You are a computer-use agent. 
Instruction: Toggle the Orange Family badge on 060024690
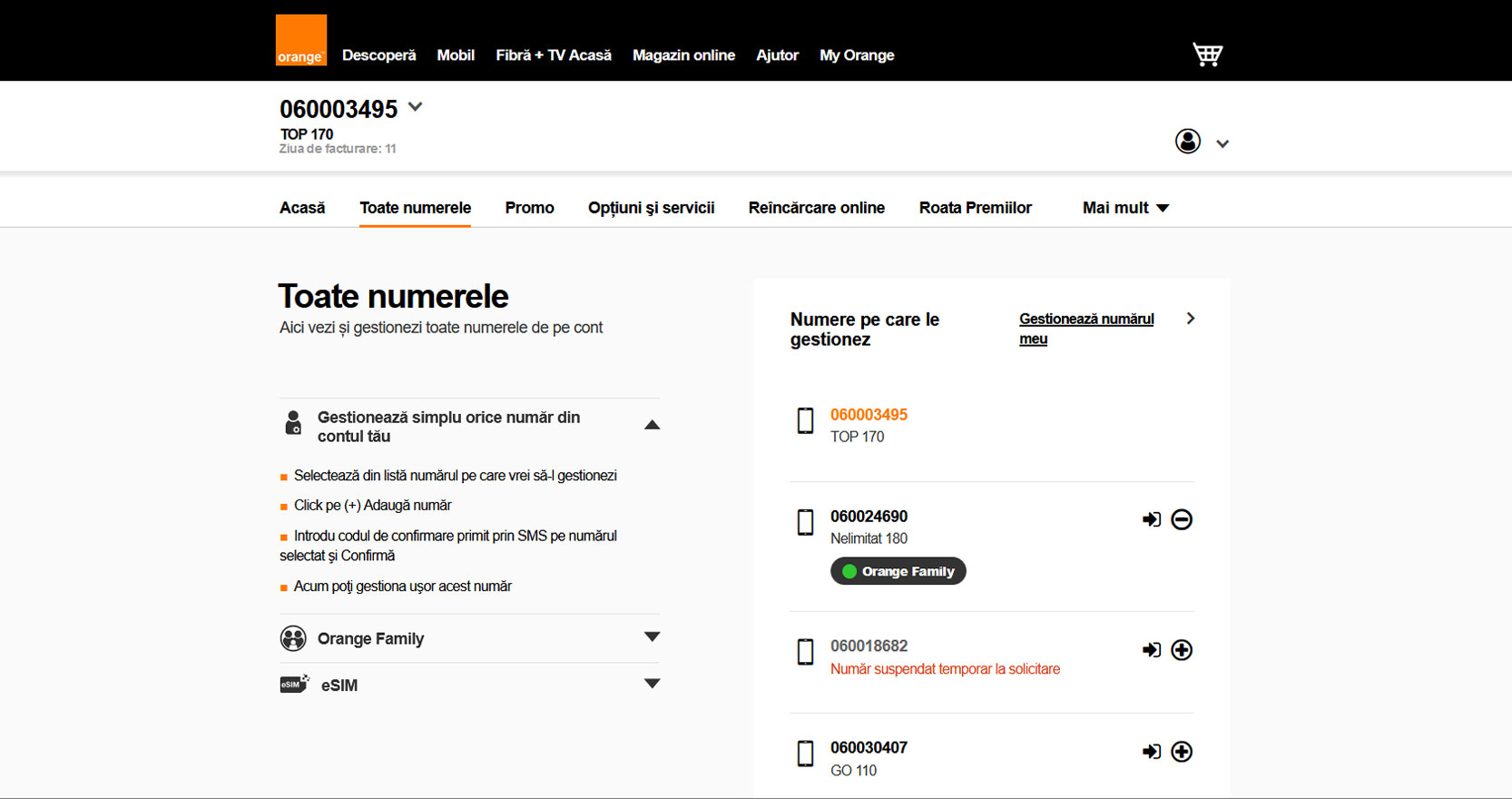[898, 571]
